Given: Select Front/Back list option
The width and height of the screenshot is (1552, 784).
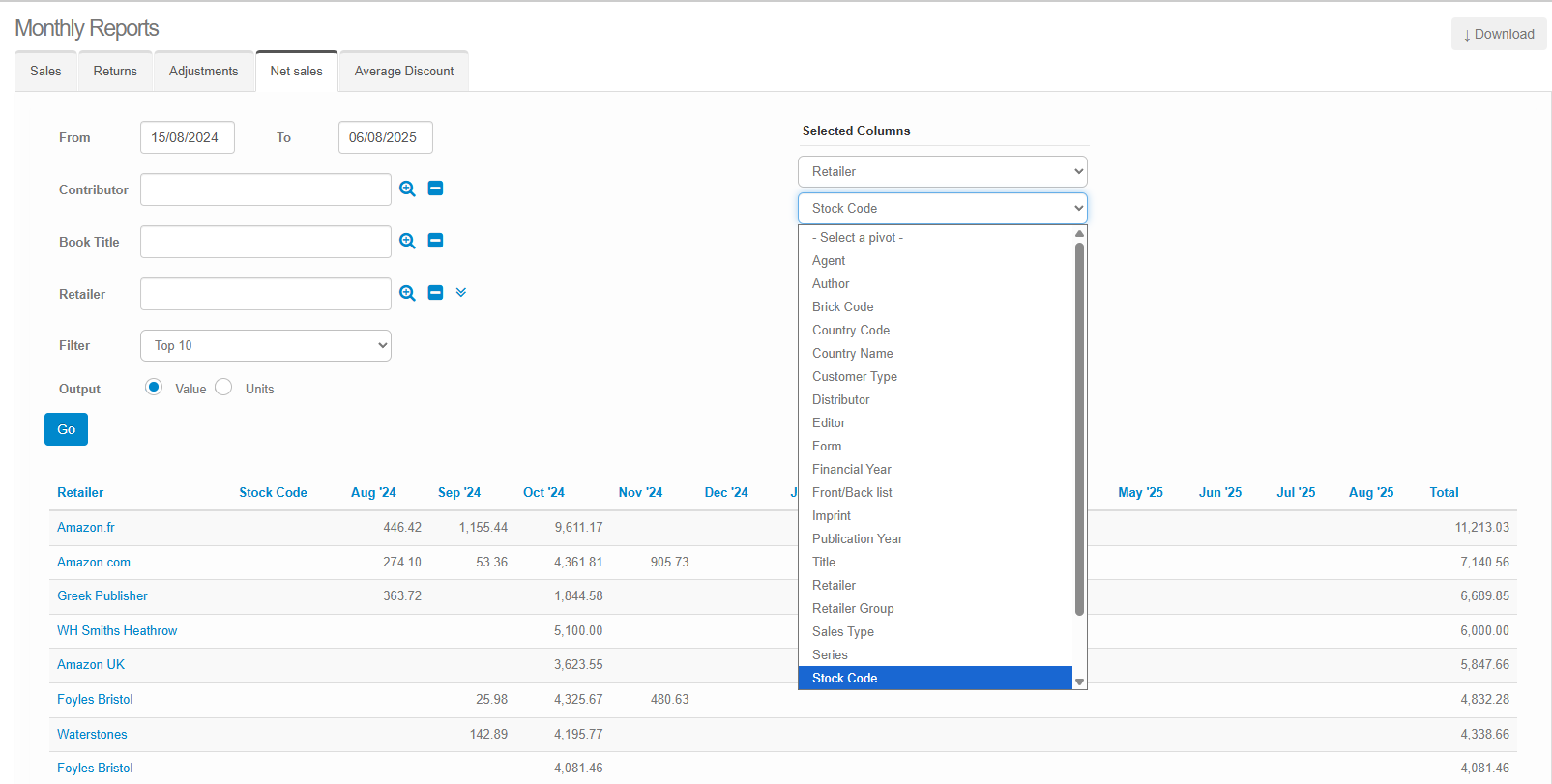Looking at the screenshot, I should point(935,492).
